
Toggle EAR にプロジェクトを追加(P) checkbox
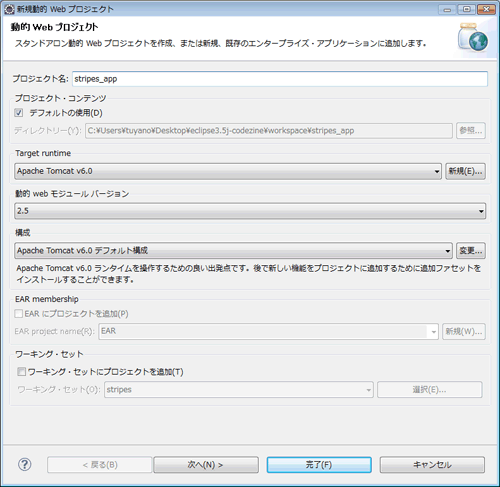(19, 313)
